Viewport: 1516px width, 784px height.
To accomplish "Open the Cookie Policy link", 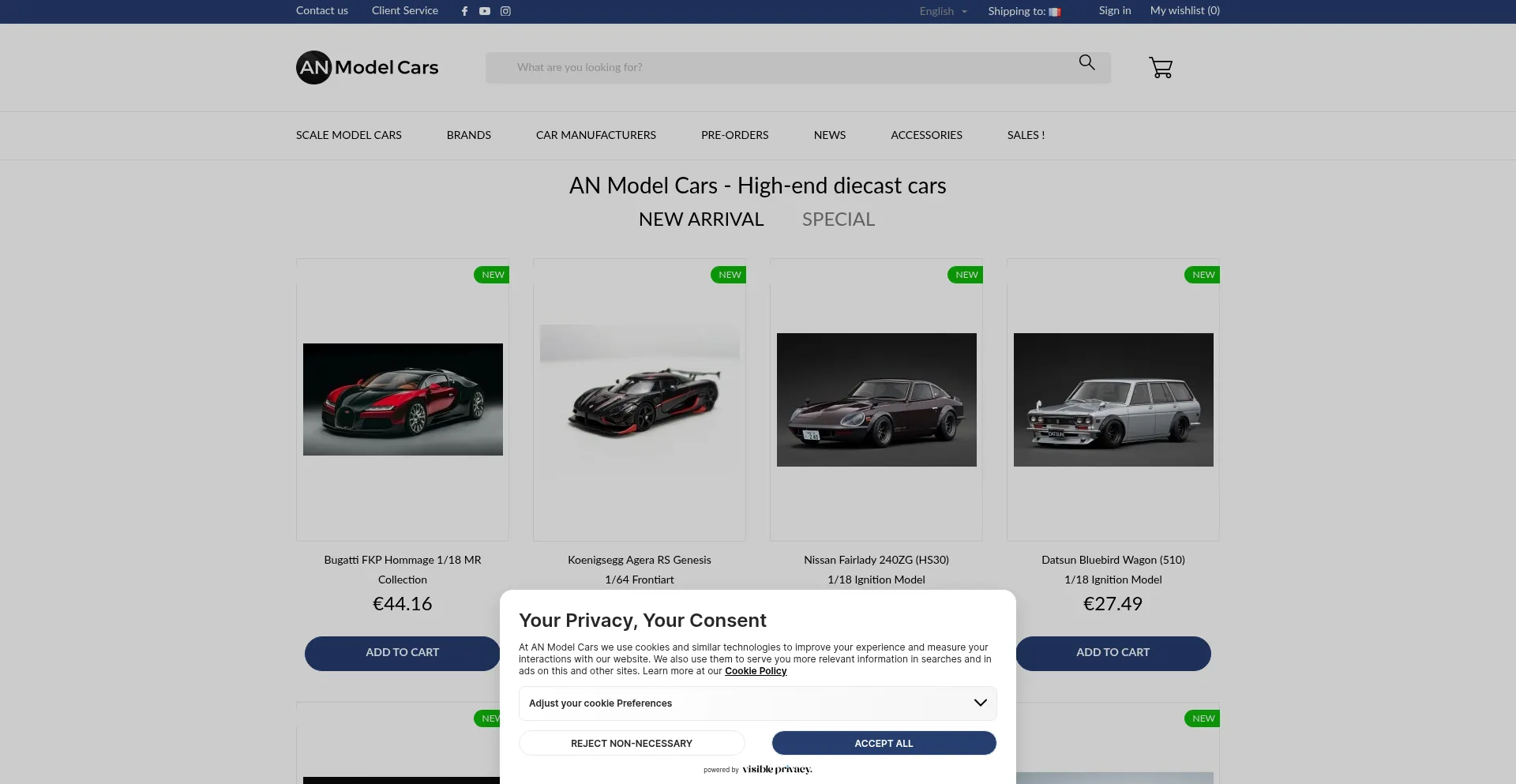I will pyautogui.click(x=756, y=671).
